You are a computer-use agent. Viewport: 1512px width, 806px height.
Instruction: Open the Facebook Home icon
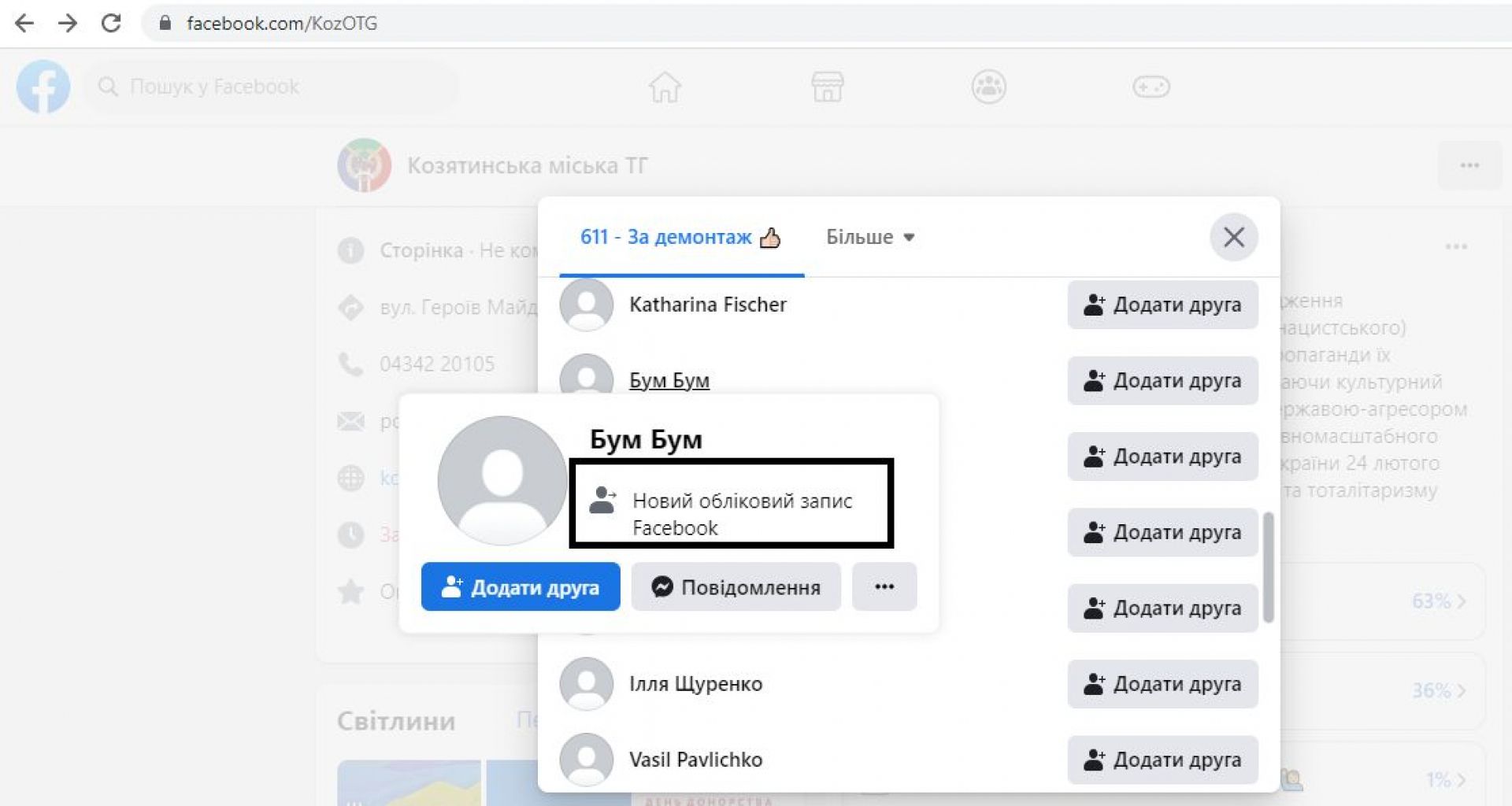pyautogui.click(x=665, y=87)
